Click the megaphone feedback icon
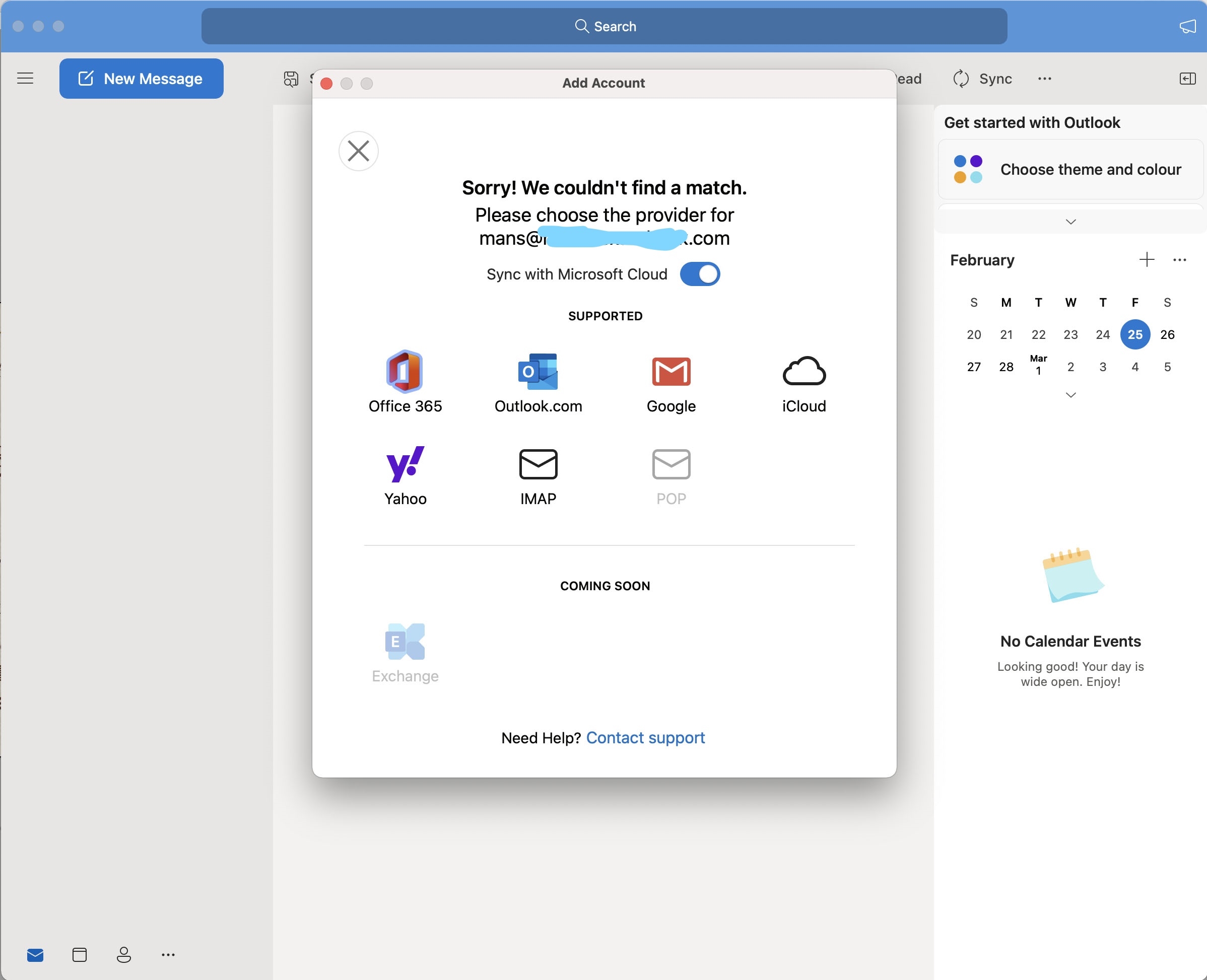Image resolution: width=1207 pixels, height=980 pixels. tap(1187, 27)
